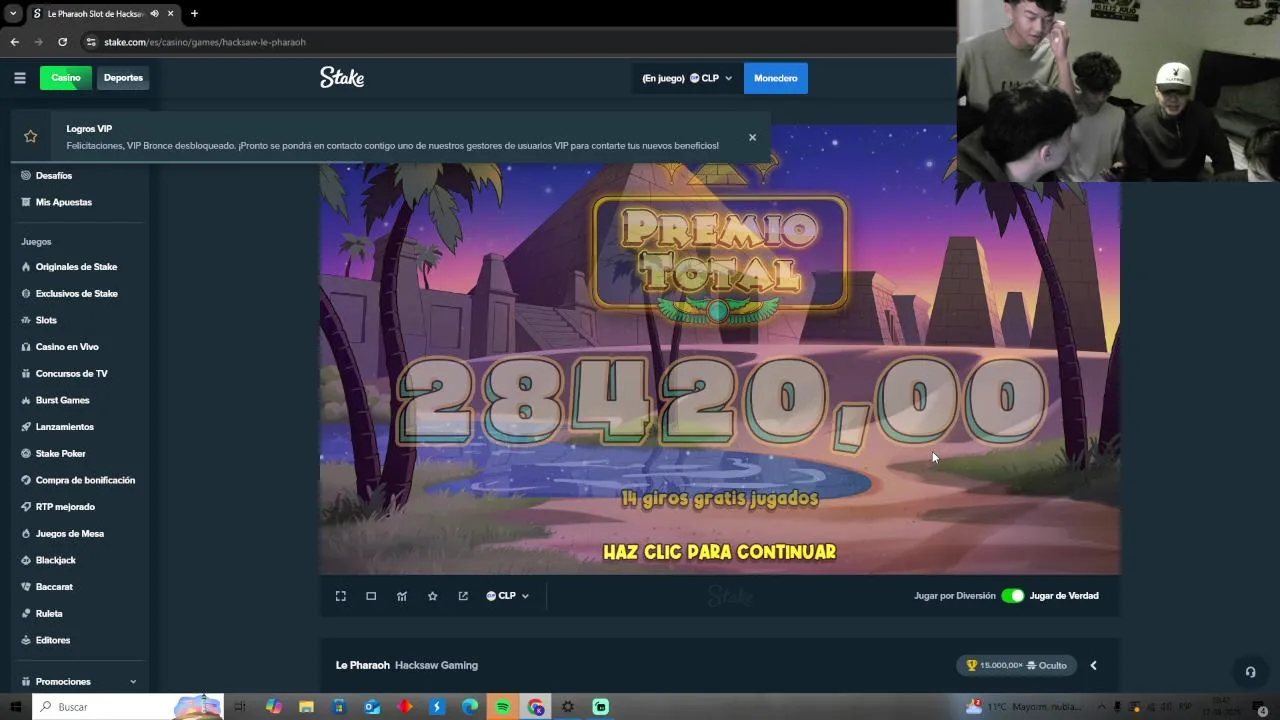This screenshot has height=720, width=1280.
Task: Open a new browser tab
Action: point(194,14)
